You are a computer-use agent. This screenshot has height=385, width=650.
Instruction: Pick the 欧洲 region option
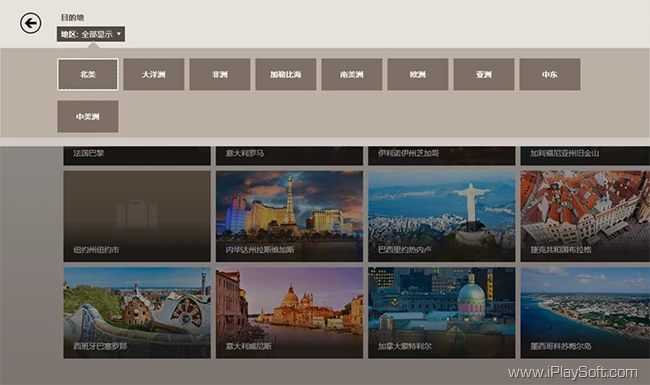418,75
